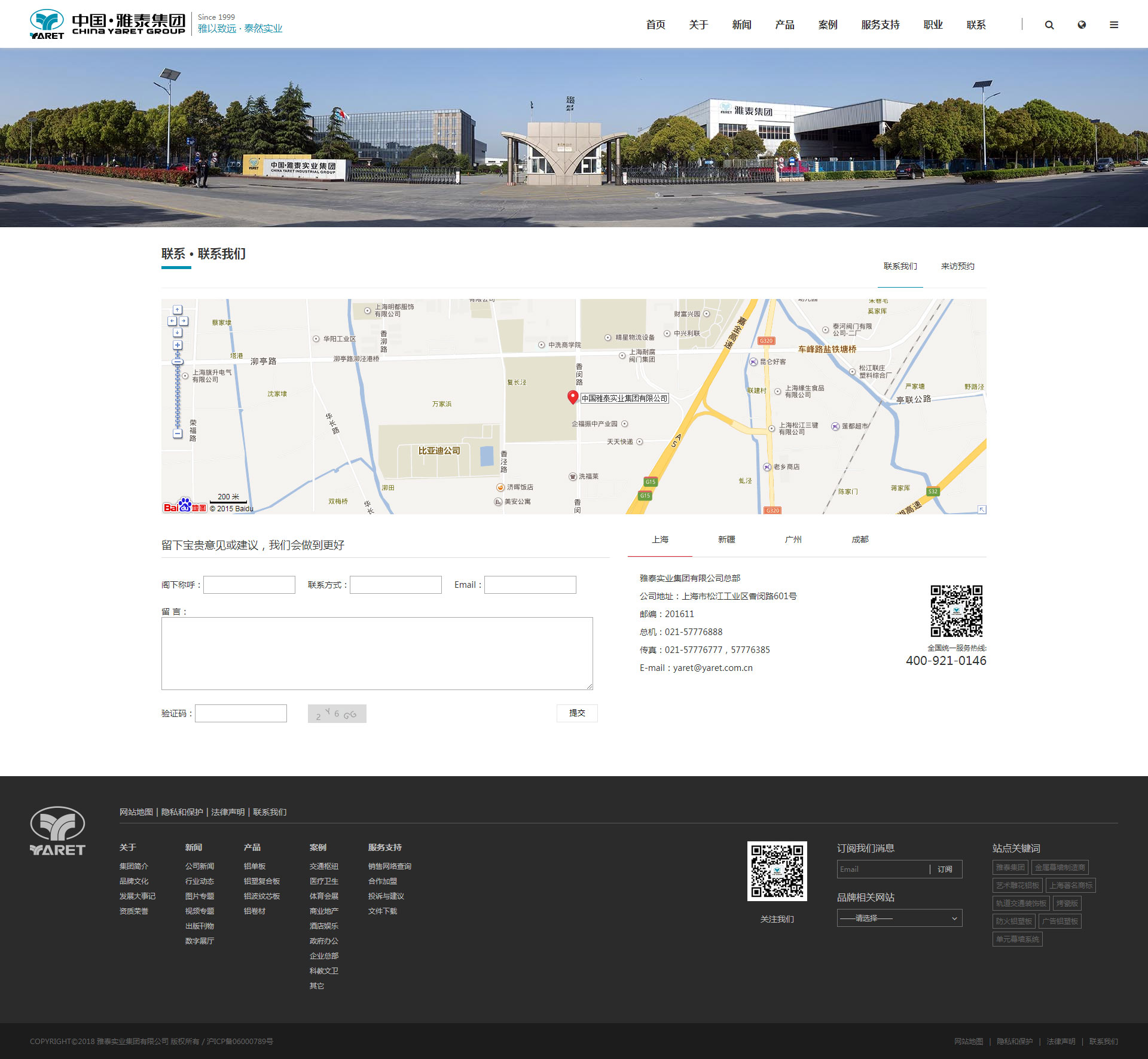This screenshot has height=1059, width=1148.
Task: Click the map zoom slider handle
Action: coord(178,361)
